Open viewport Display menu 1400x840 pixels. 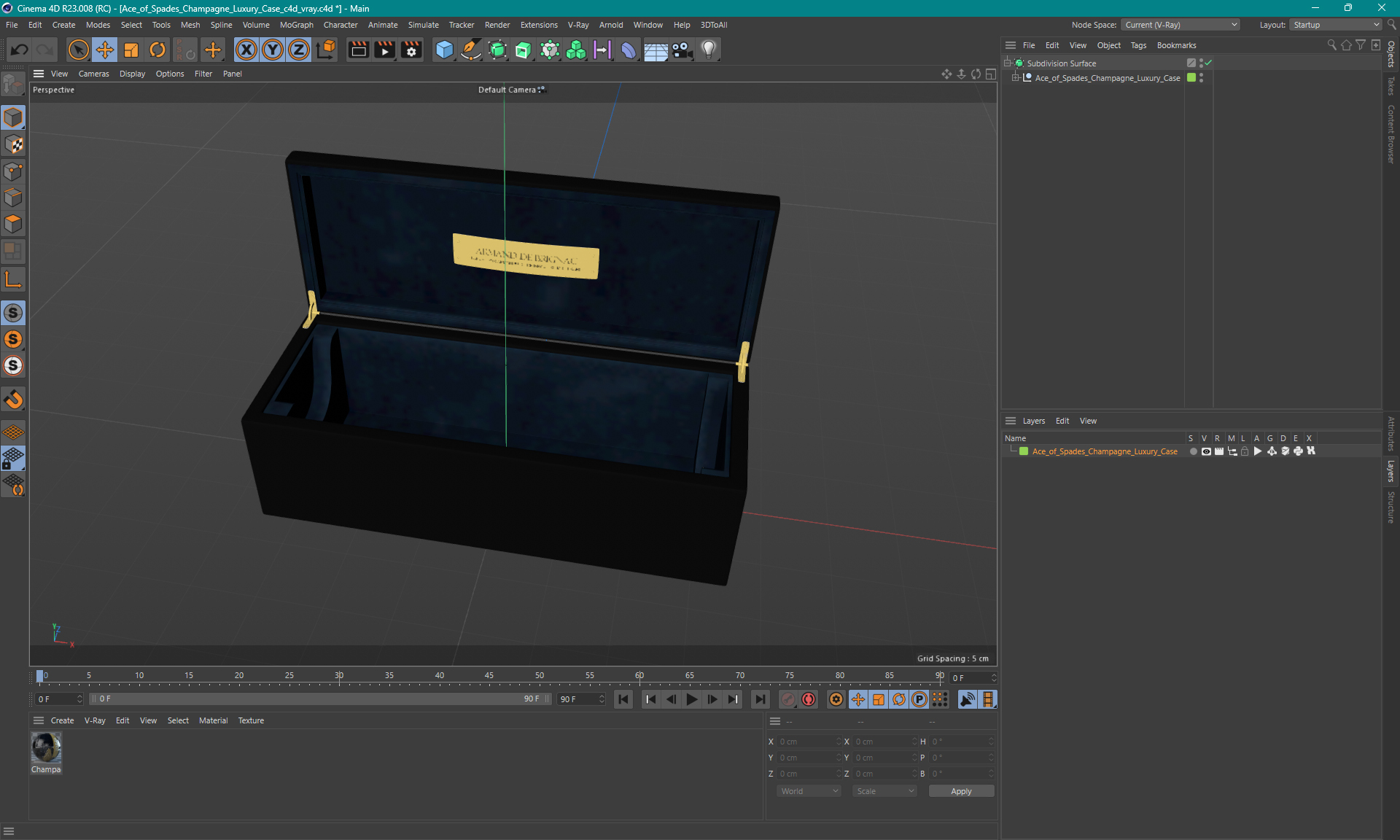click(x=132, y=74)
